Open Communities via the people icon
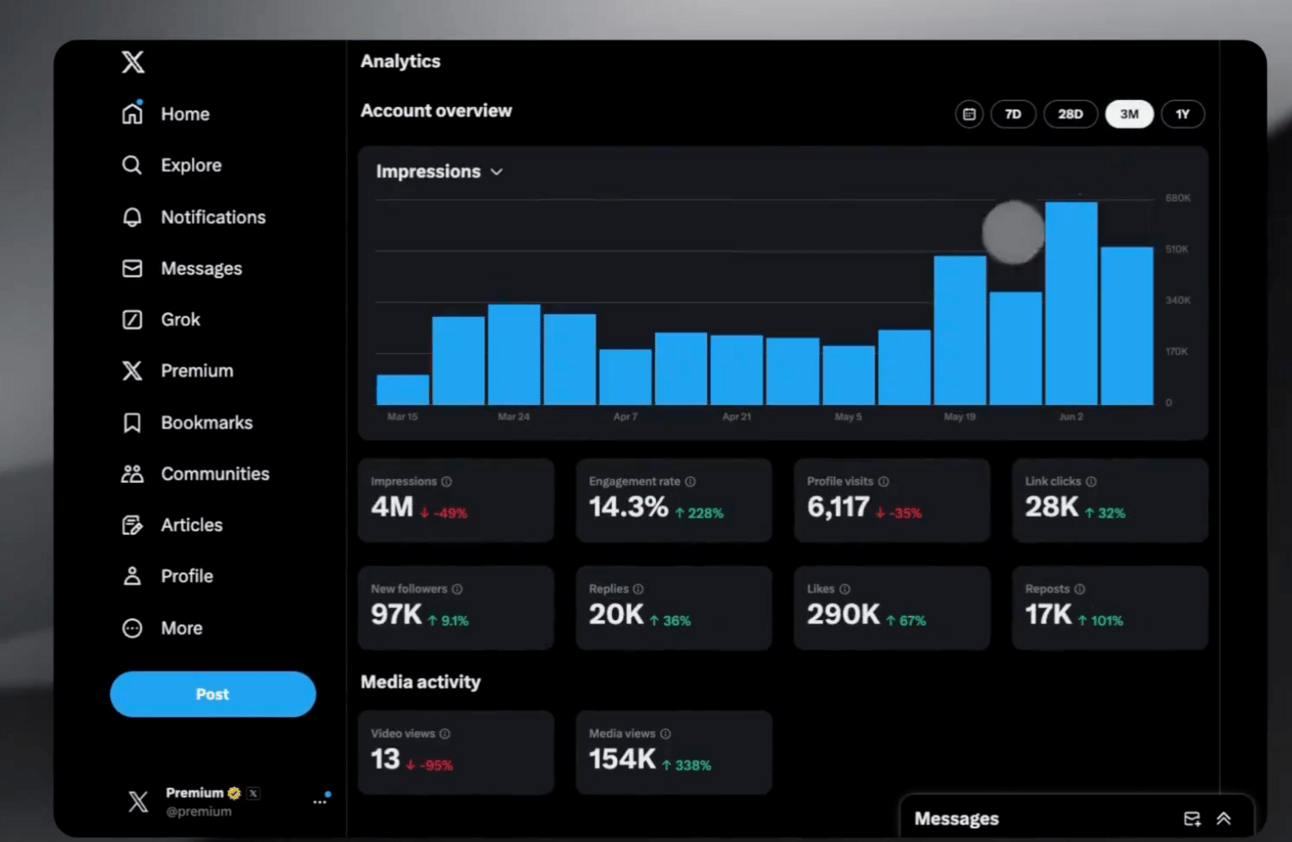1292x842 pixels. tap(132, 474)
